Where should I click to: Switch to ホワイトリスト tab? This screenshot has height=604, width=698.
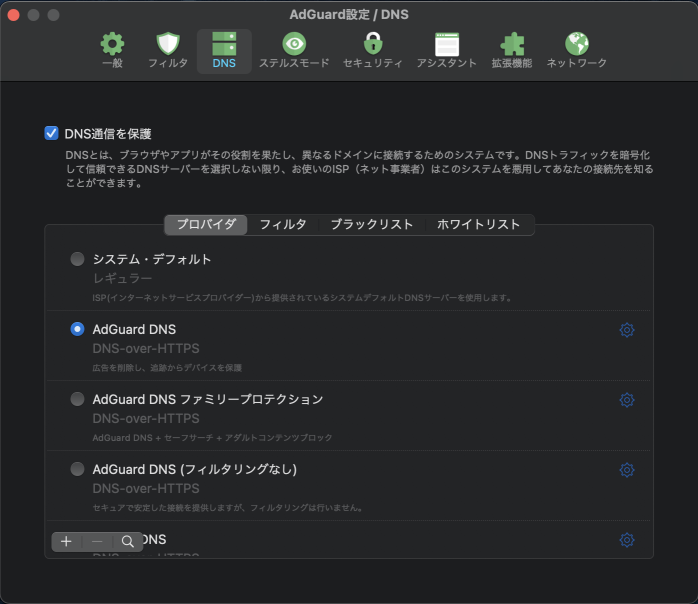coord(479,224)
